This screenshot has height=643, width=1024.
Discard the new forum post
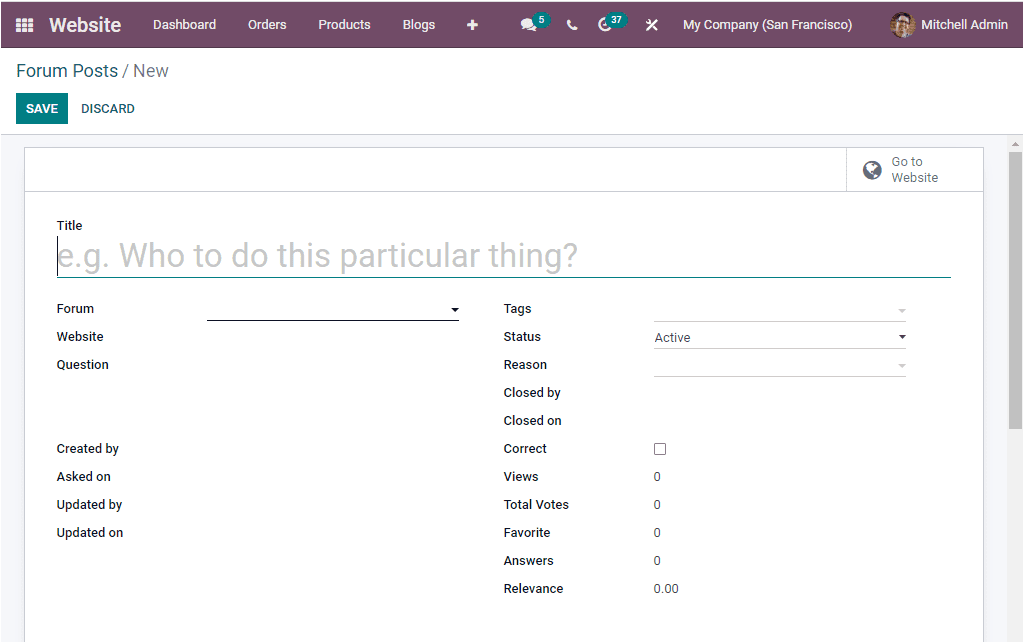point(107,108)
